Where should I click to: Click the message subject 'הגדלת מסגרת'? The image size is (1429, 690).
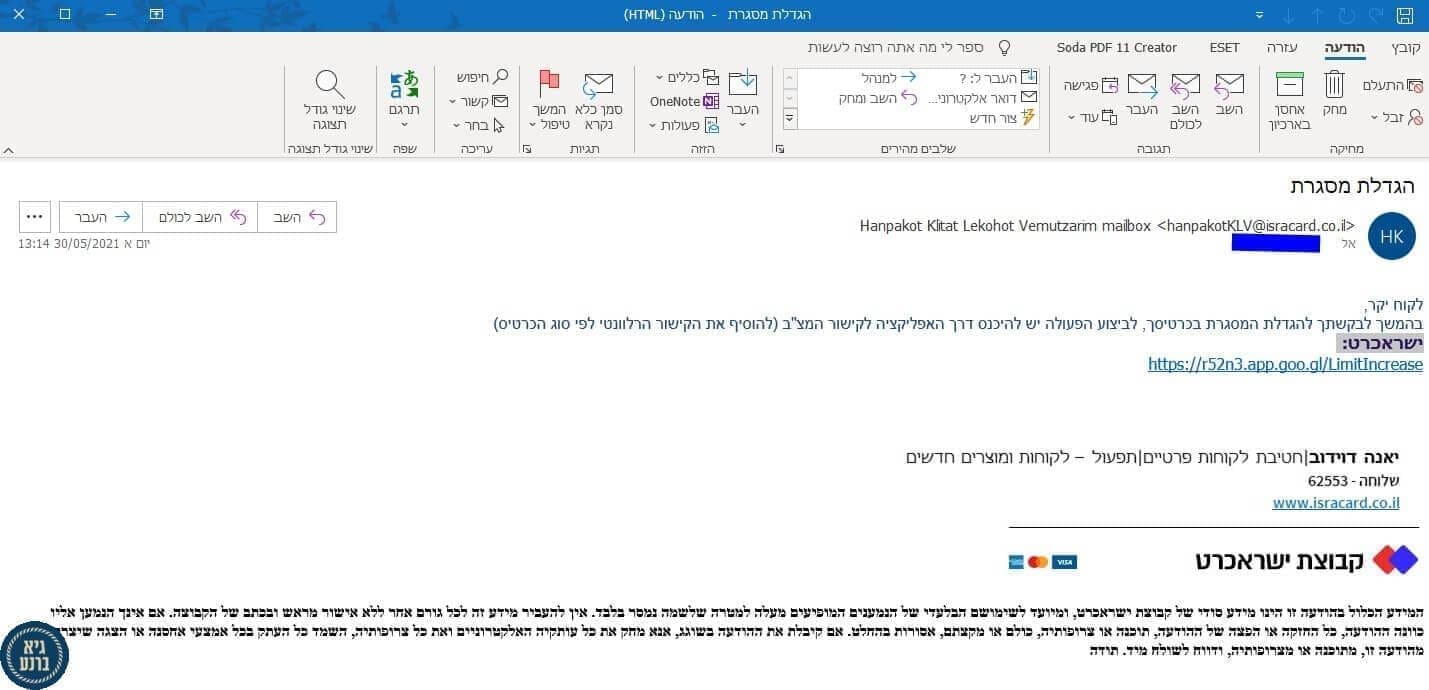(1351, 185)
